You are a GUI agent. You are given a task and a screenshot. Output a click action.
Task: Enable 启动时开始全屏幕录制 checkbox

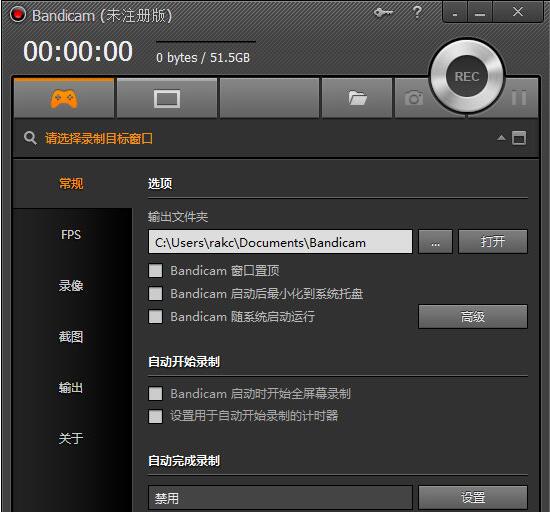(155, 393)
